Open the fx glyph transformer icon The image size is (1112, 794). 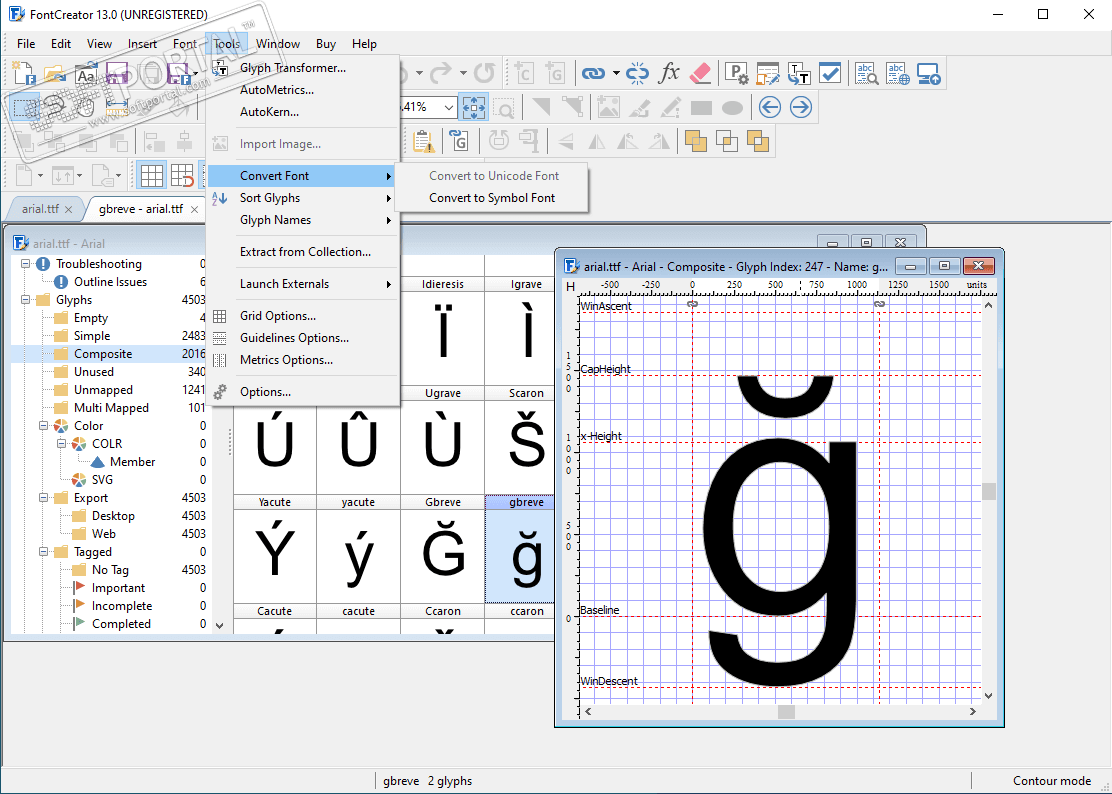pyautogui.click(x=669, y=73)
